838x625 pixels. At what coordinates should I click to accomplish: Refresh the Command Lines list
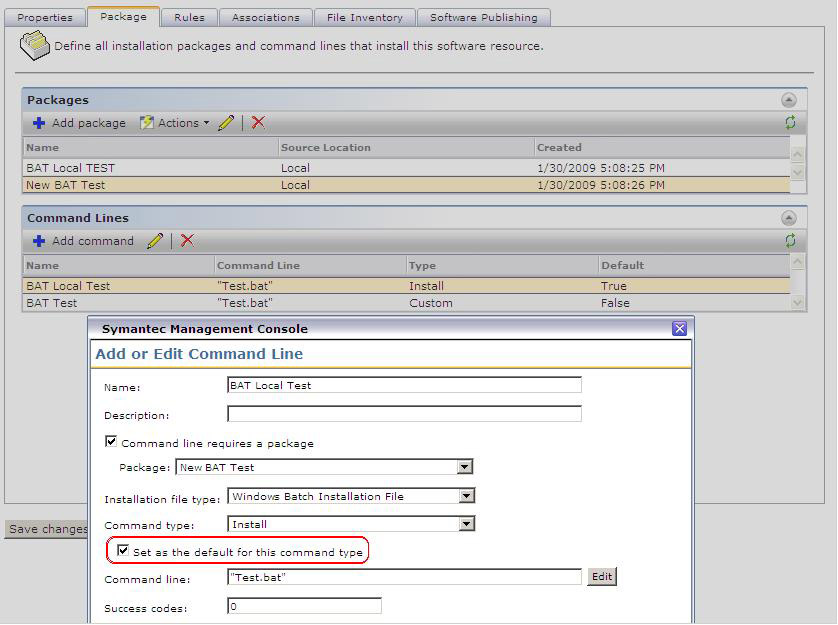click(790, 241)
